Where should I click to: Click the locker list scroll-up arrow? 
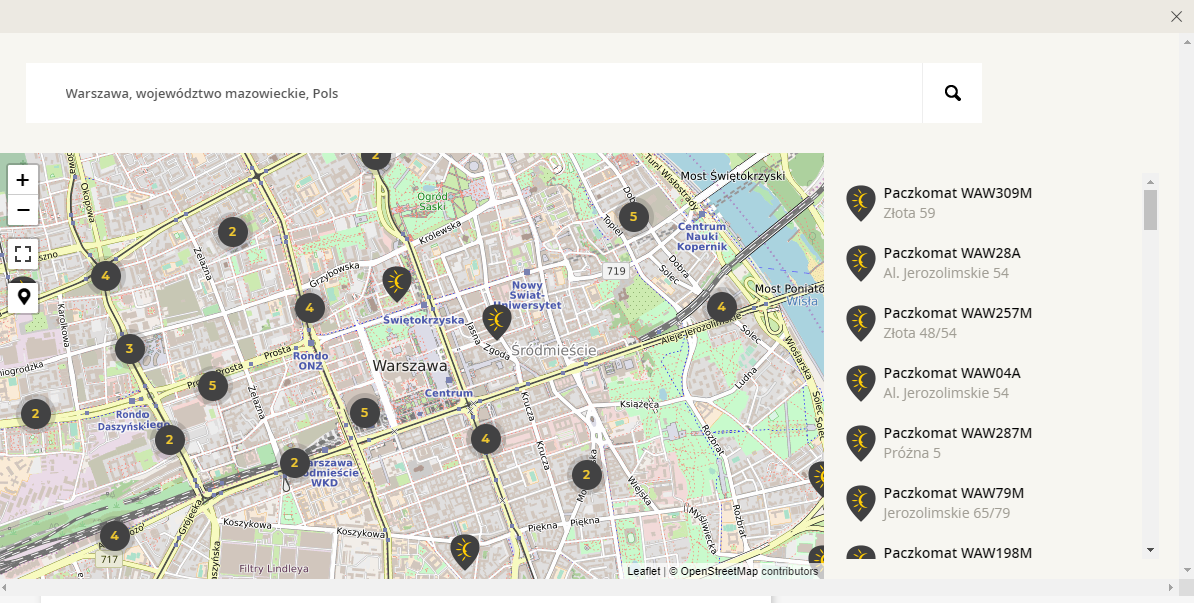(1151, 181)
